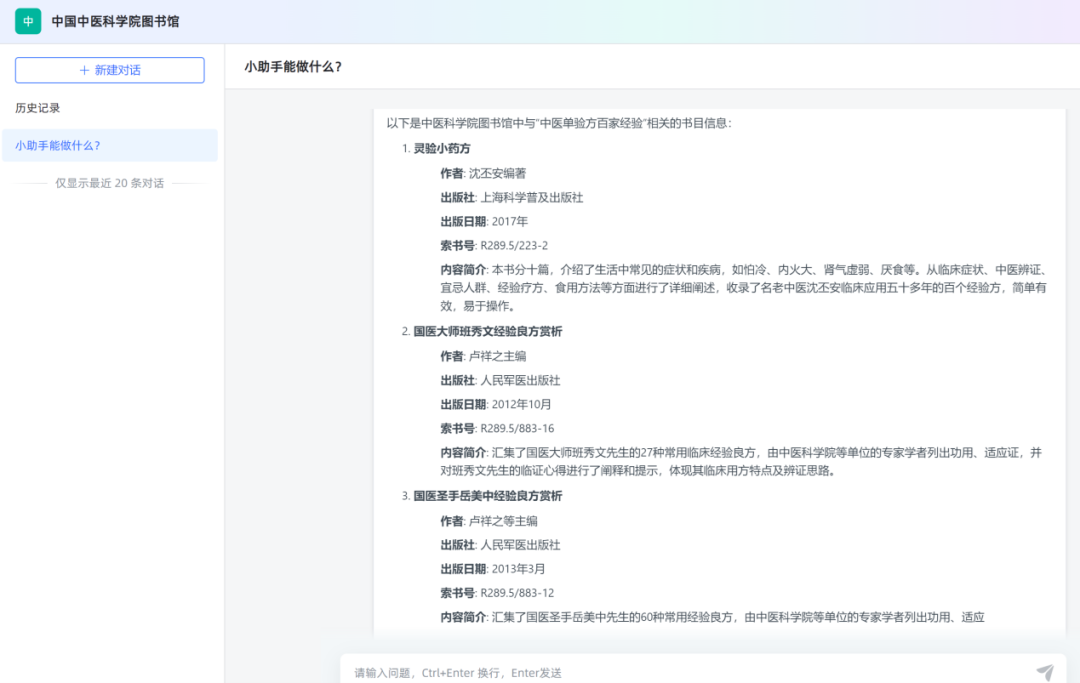The height and width of the screenshot is (683, 1080).
Task: Click call number R289.5/883-16
Action: [x=517, y=429]
